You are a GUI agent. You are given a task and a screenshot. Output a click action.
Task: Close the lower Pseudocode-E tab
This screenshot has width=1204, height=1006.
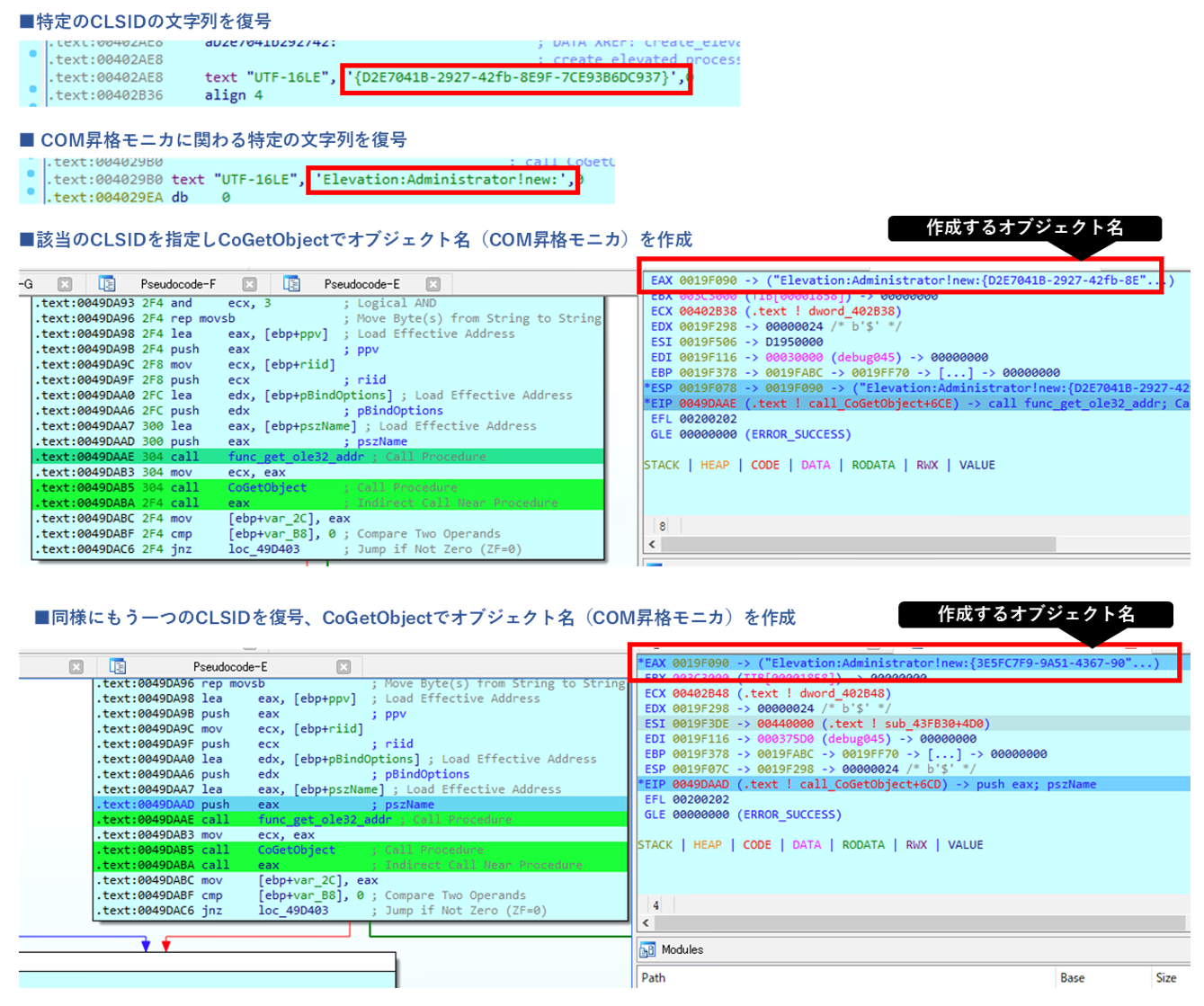click(343, 666)
